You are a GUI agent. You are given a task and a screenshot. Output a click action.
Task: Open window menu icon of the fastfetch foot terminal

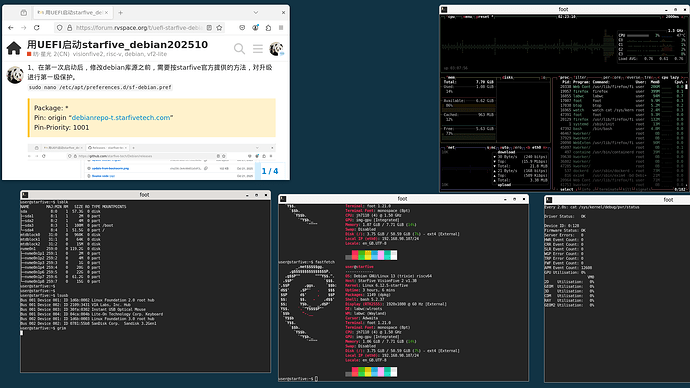point(283,199)
